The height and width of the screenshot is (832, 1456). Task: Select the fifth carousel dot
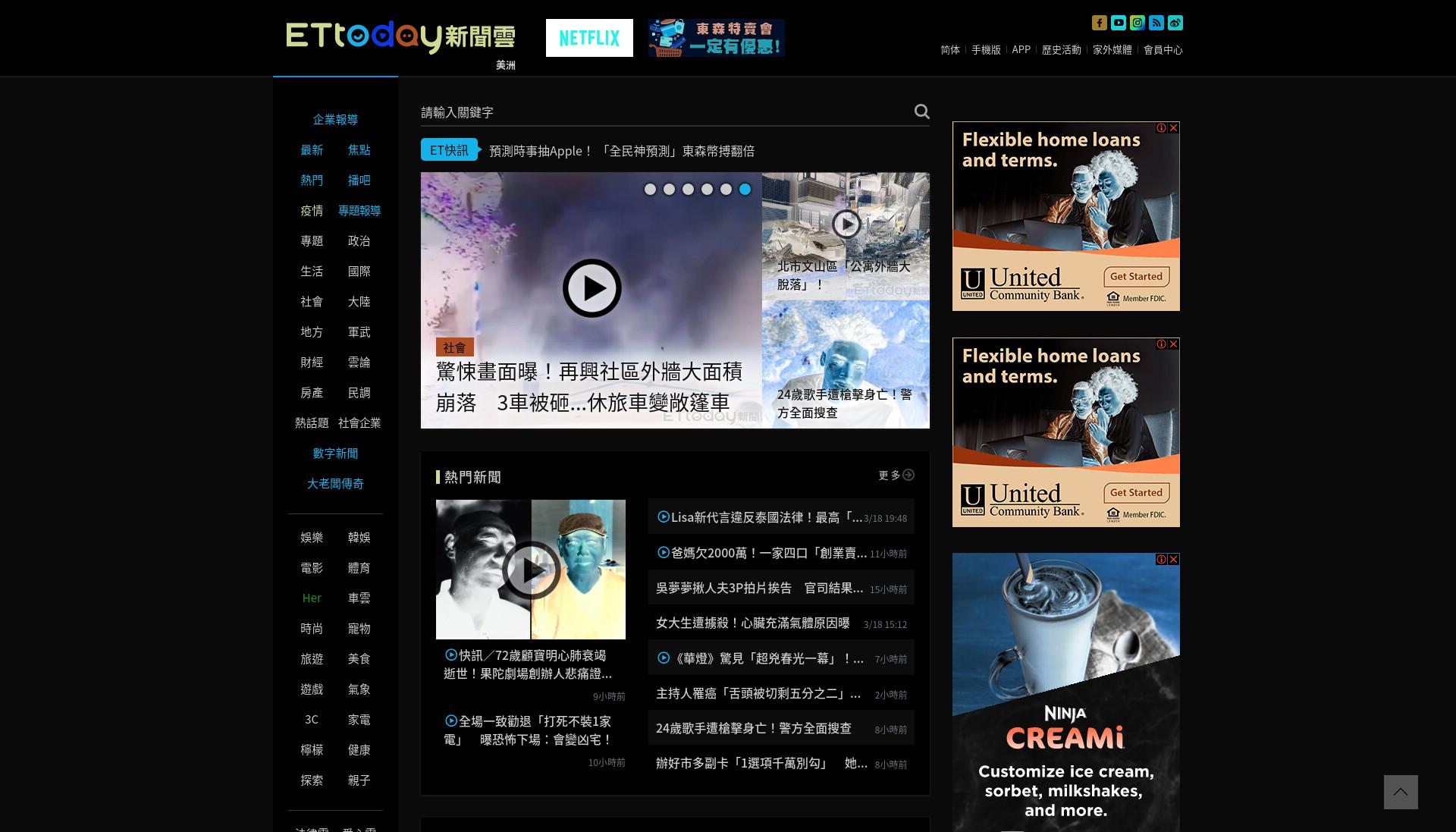click(x=726, y=190)
